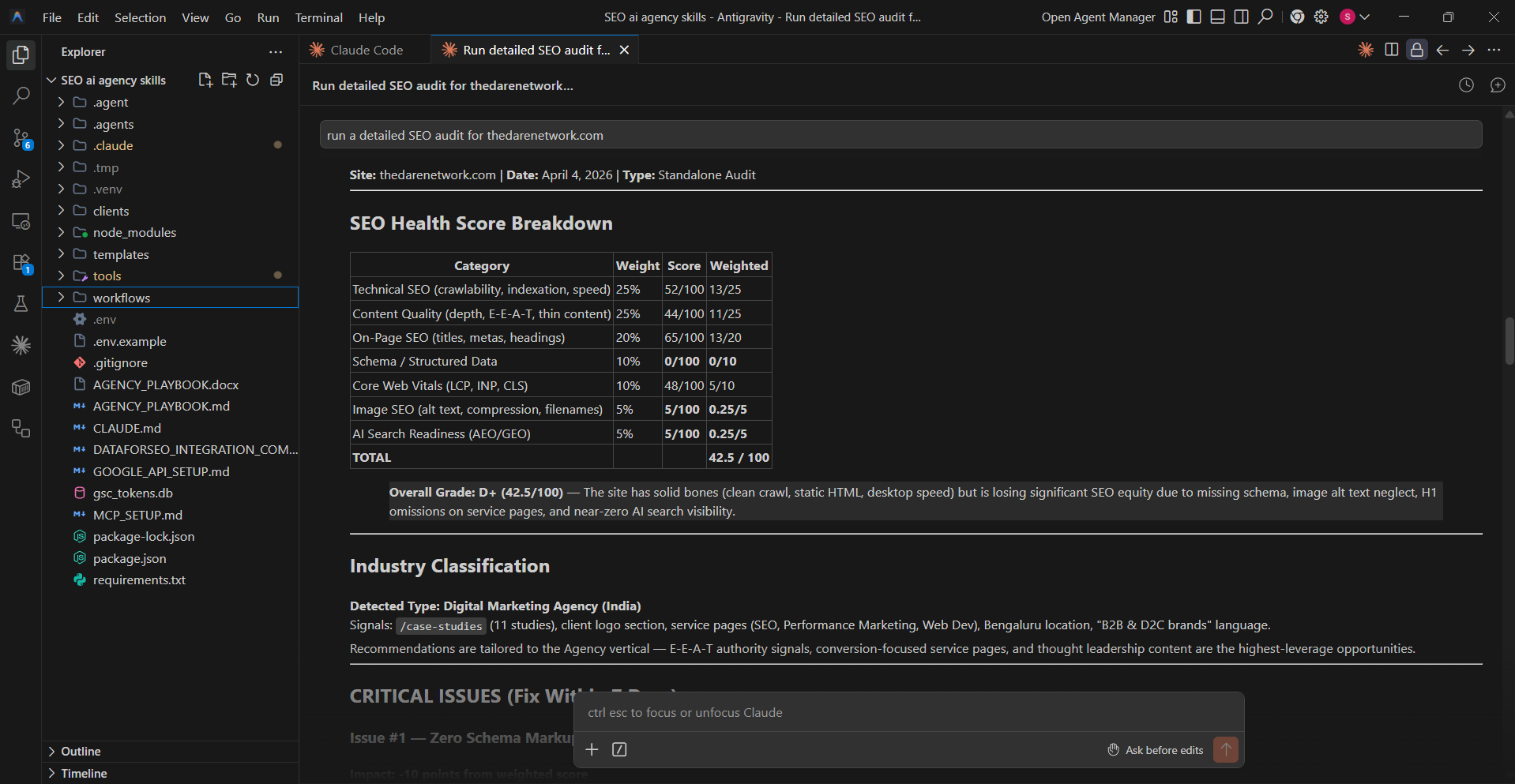Toggle the editor group lock
1515x784 pixels.
click(x=1417, y=50)
